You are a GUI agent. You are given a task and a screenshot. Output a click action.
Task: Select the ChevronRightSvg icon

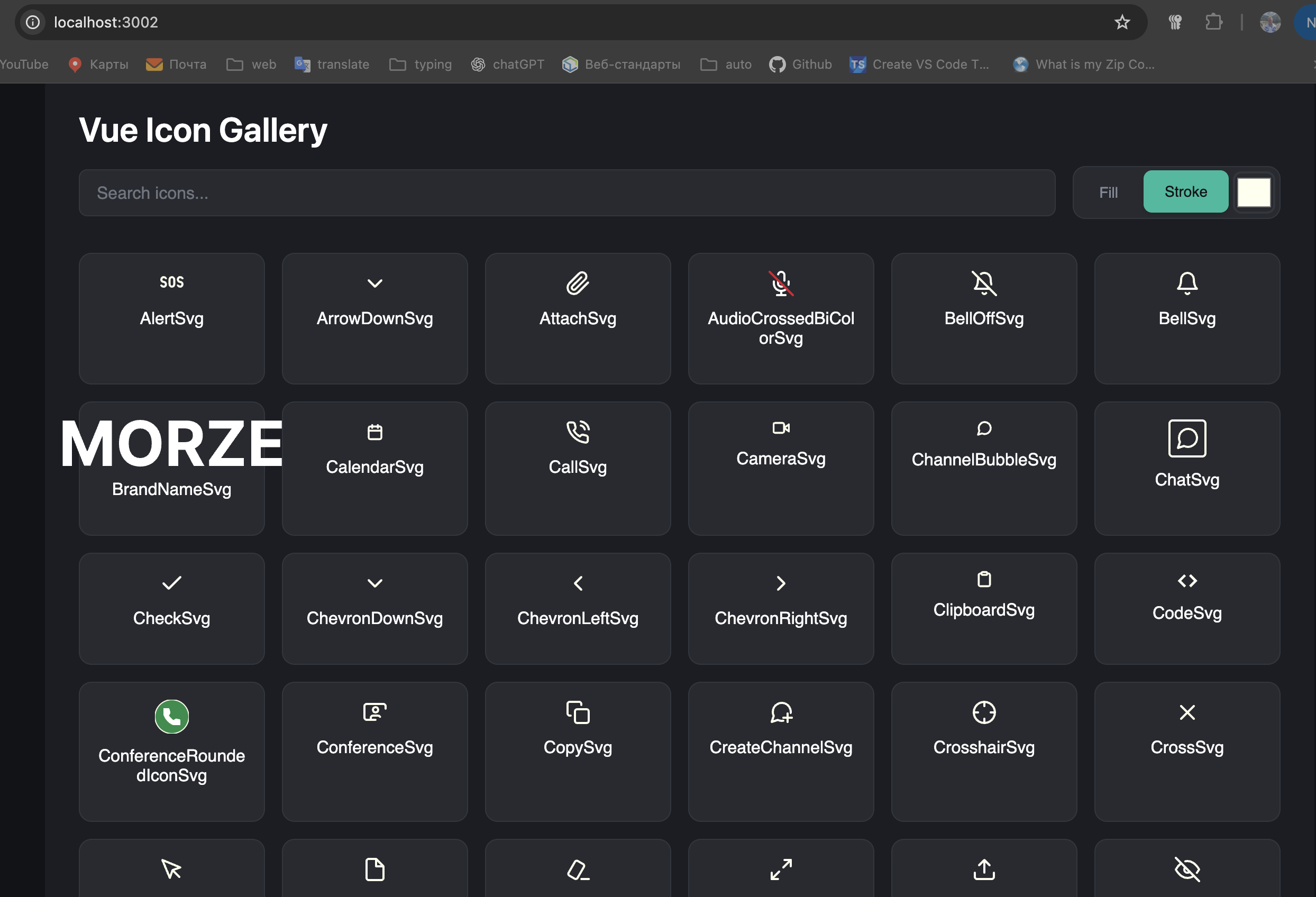pos(781,583)
